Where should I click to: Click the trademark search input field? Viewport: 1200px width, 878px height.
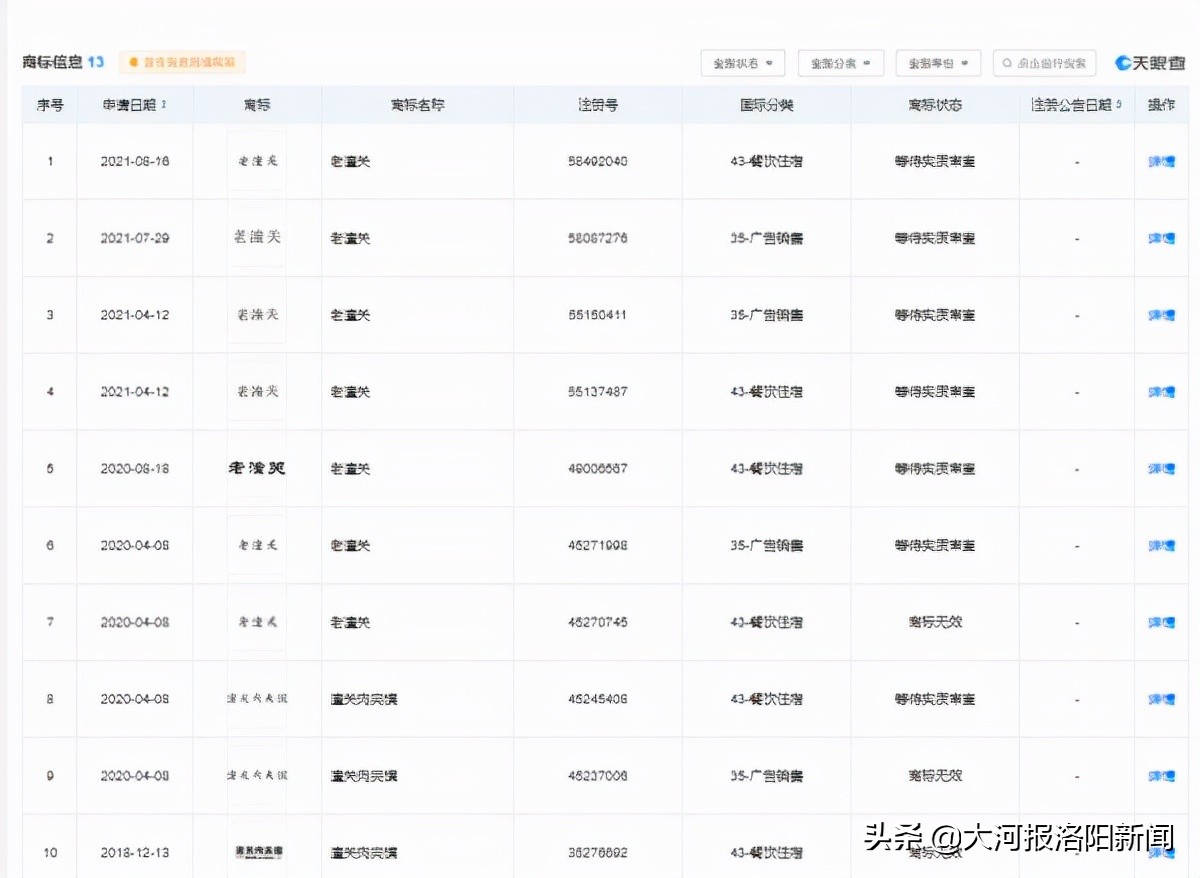click(x=1045, y=63)
